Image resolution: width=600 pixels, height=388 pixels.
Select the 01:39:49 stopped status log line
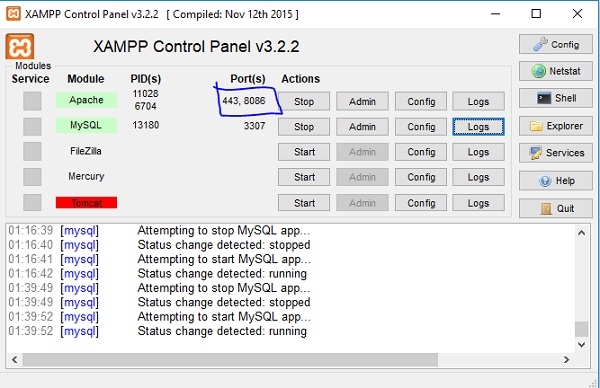click(159, 303)
